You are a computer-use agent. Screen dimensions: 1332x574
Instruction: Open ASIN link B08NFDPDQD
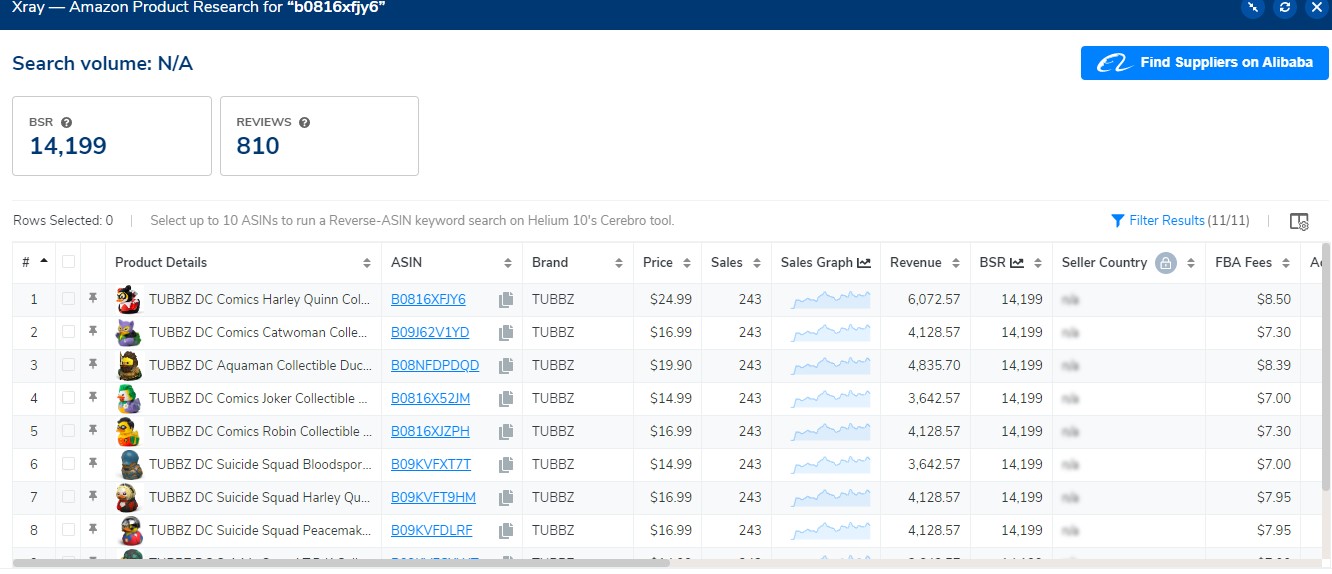coord(435,365)
